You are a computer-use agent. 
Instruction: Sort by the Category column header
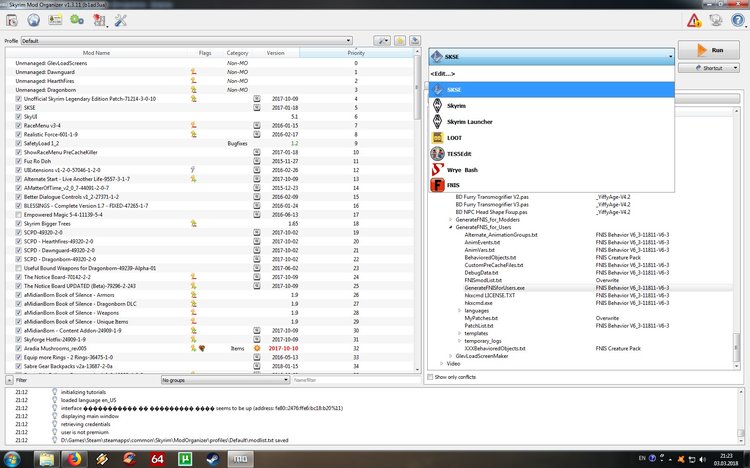(x=237, y=53)
